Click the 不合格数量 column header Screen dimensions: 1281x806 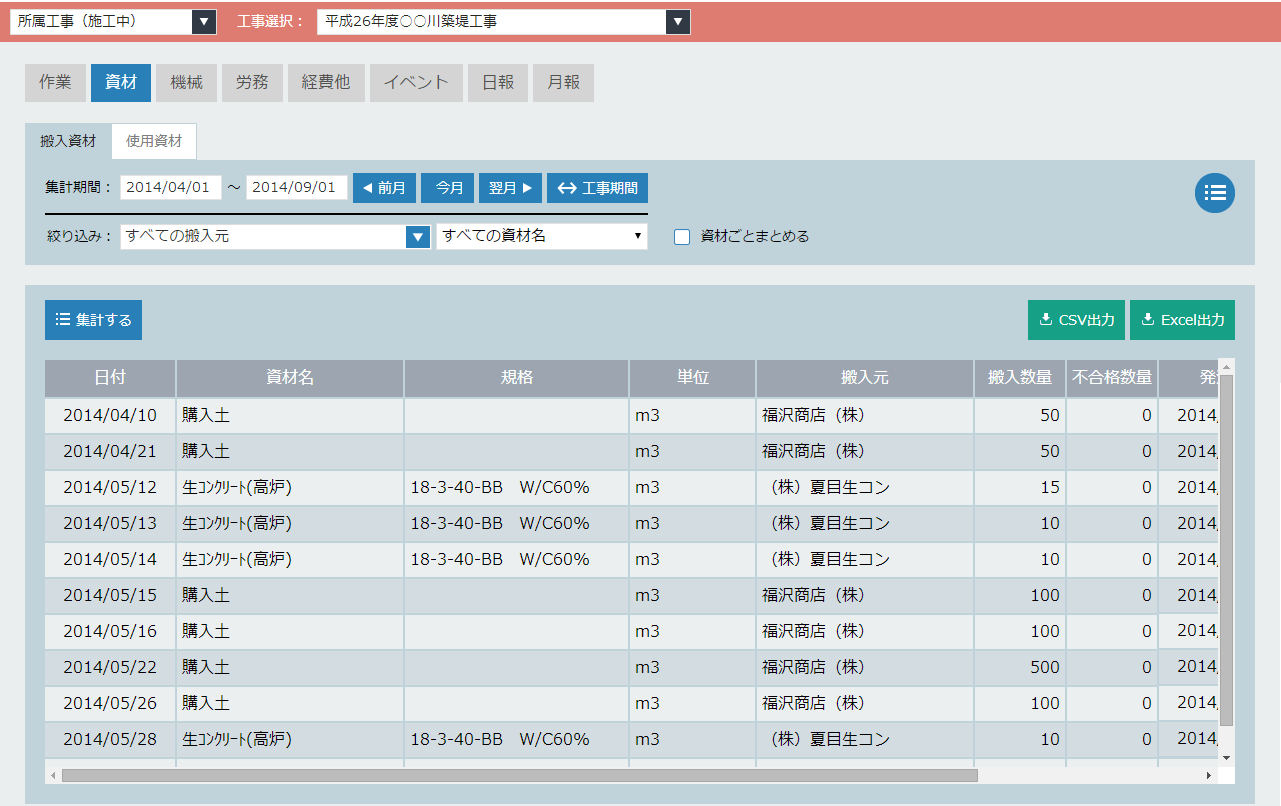pyautogui.click(x=1112, y=378)
